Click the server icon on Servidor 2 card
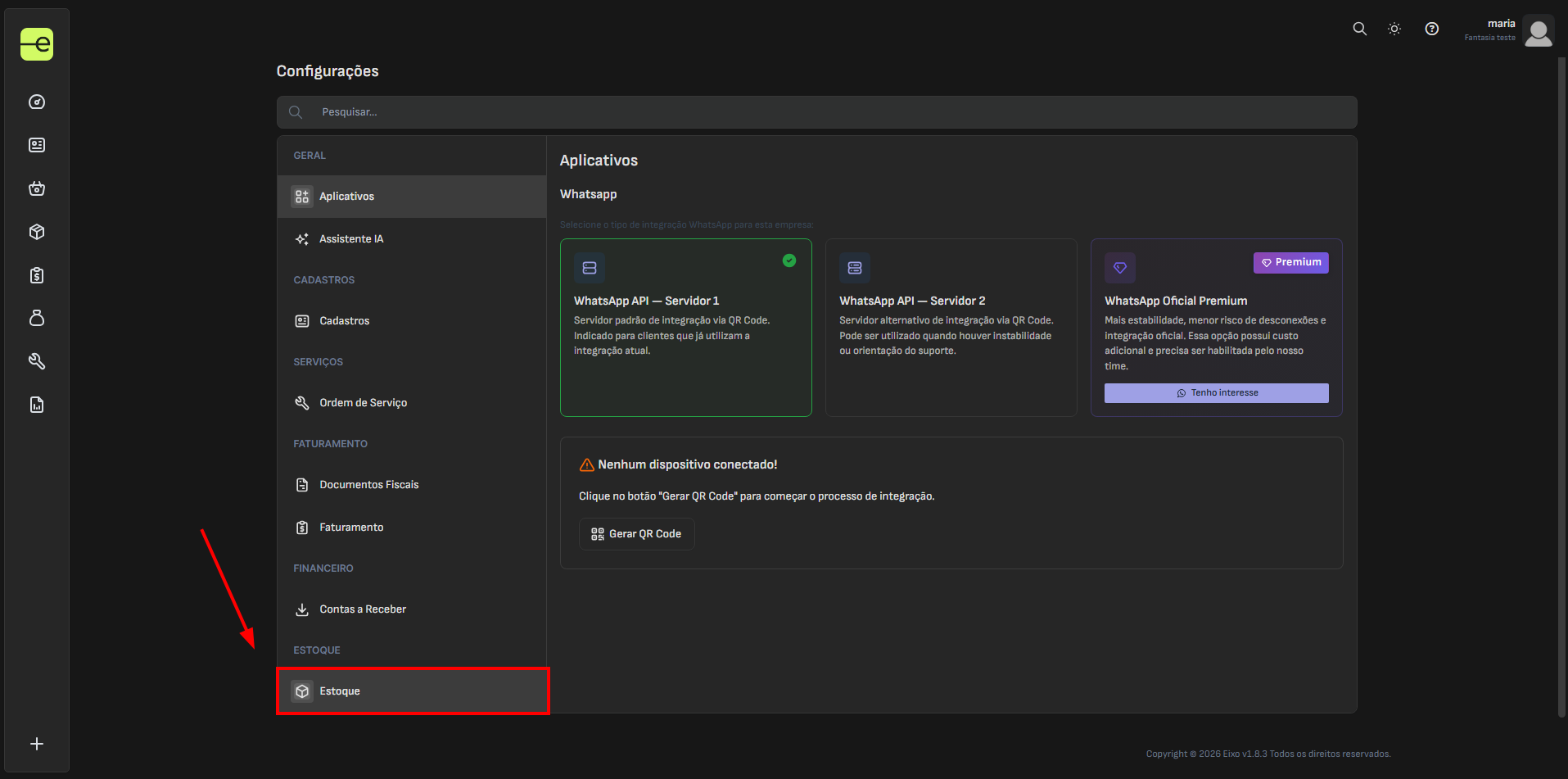This screenshot has width=1568, height=779. (855, 268)
